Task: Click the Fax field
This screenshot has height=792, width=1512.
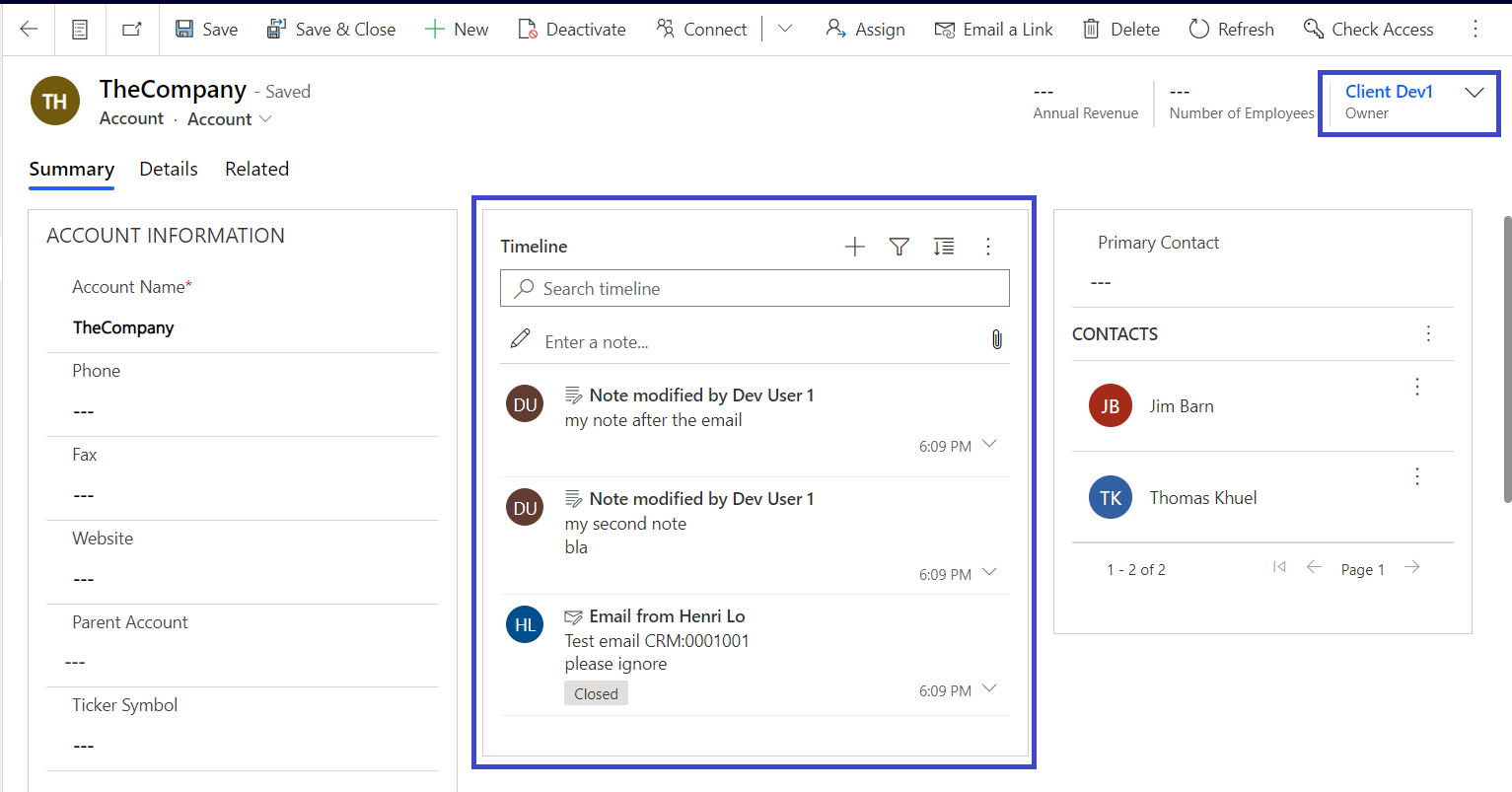Action: tap(243, 495)
